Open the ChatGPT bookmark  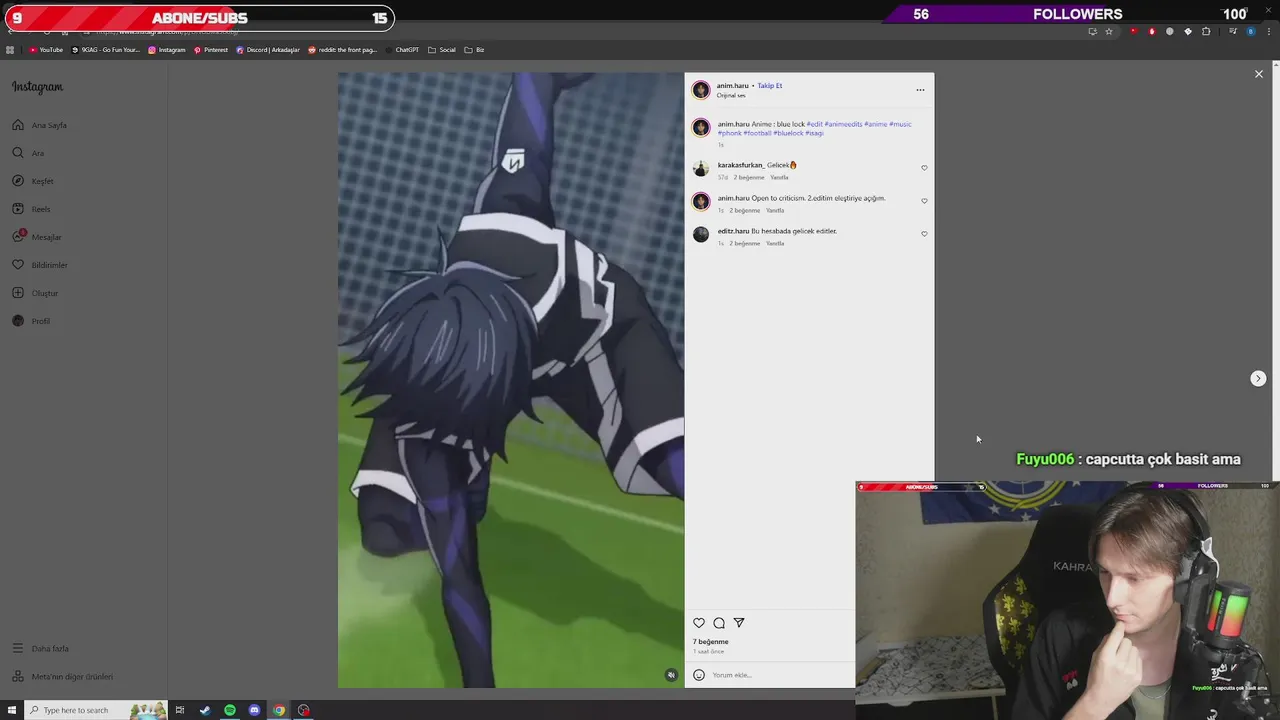point(401,50)
